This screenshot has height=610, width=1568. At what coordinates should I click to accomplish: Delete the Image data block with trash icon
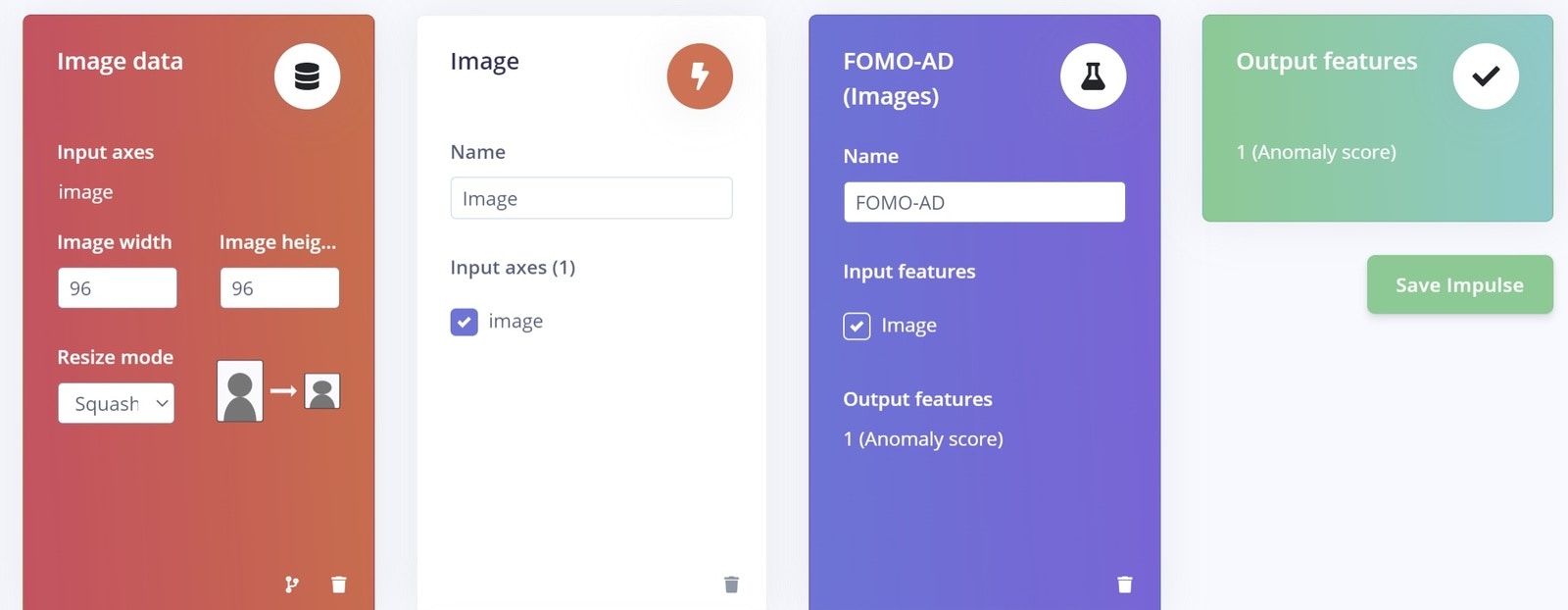tap(339, 585)
